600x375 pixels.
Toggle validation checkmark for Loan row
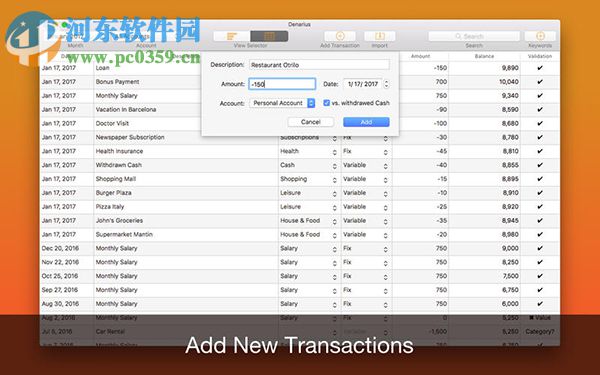(x=540, y=68)
